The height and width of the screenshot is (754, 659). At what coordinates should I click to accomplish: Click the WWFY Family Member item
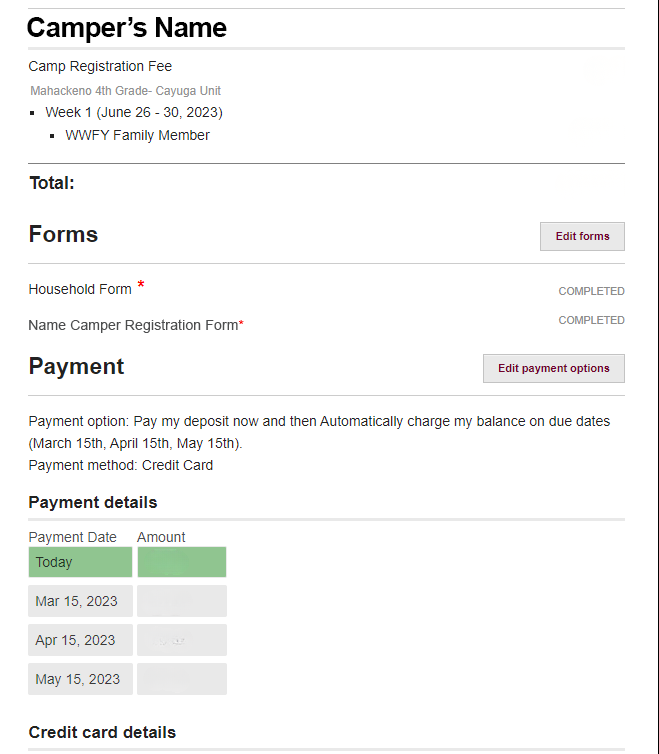[x=138, y=135]
